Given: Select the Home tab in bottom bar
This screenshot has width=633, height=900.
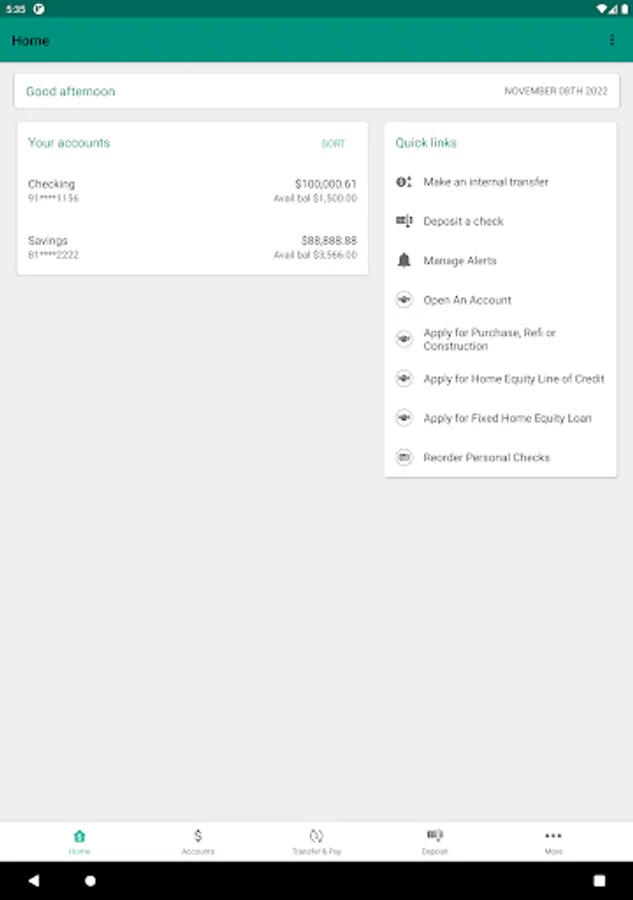Looking at the screenshot, I should [x=79, y=841].
